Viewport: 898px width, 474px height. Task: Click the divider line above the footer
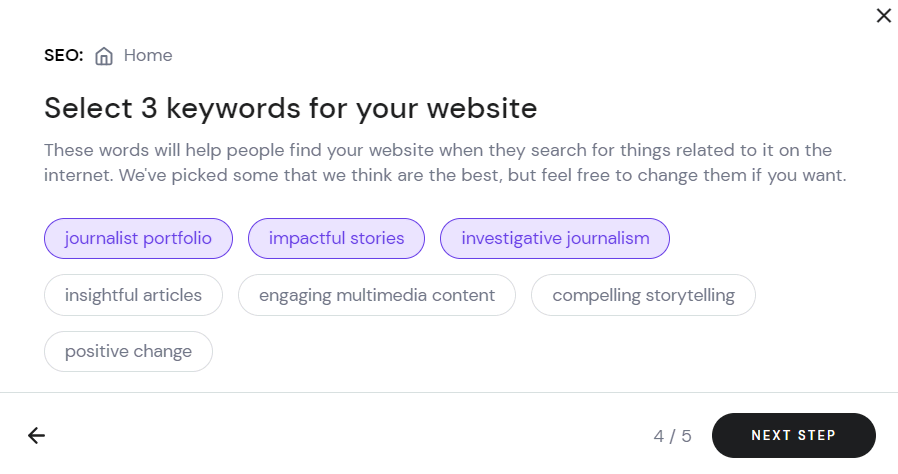(x=449, y=393)
